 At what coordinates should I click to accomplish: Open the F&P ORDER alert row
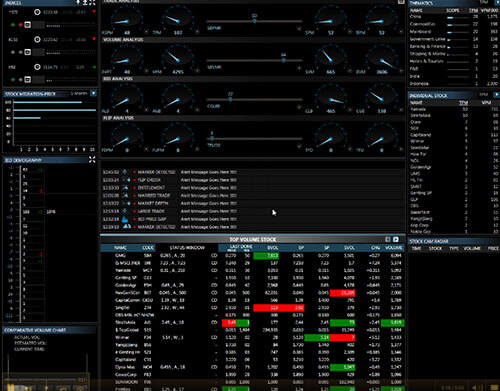pyautogui.click(x=253, y=180)
